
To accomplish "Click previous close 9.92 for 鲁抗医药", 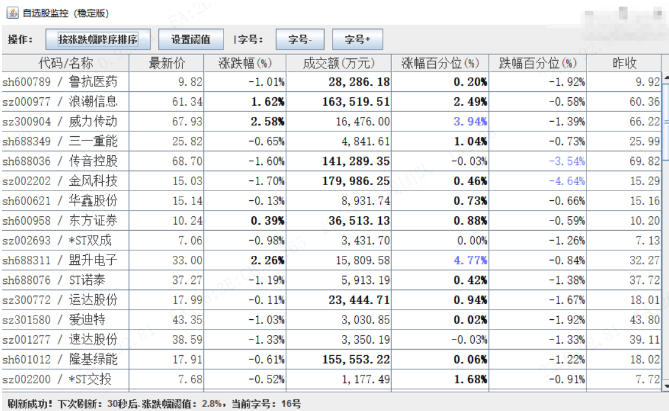I will [648, 82].
